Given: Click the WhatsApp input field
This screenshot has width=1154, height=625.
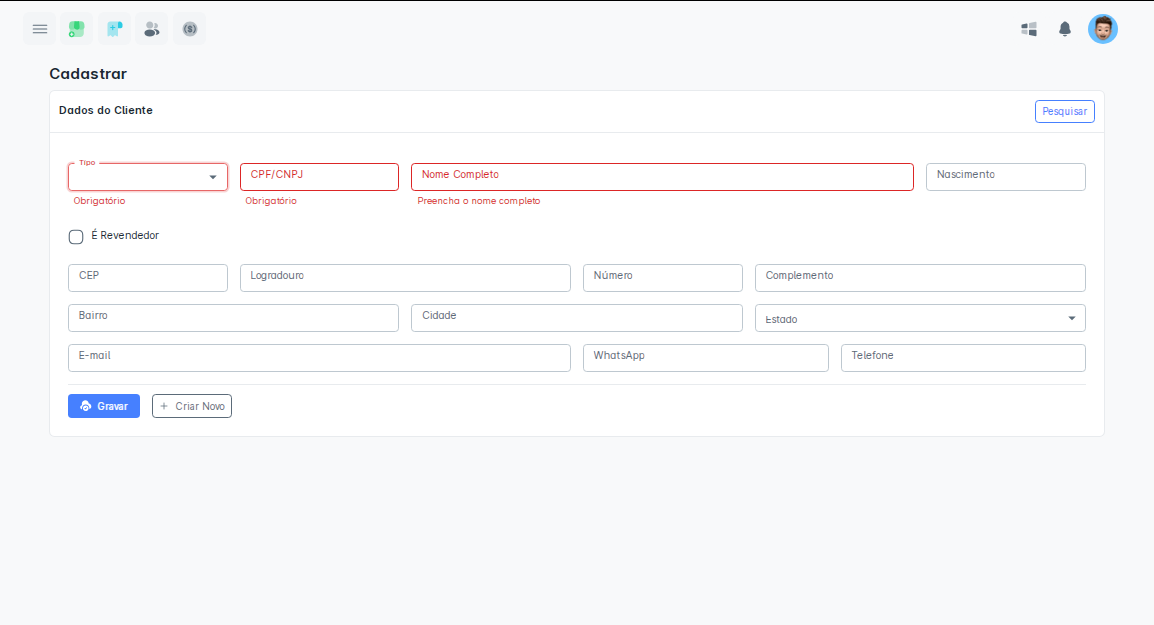Looking at the screenshot, I should click(x=705, y=358).
